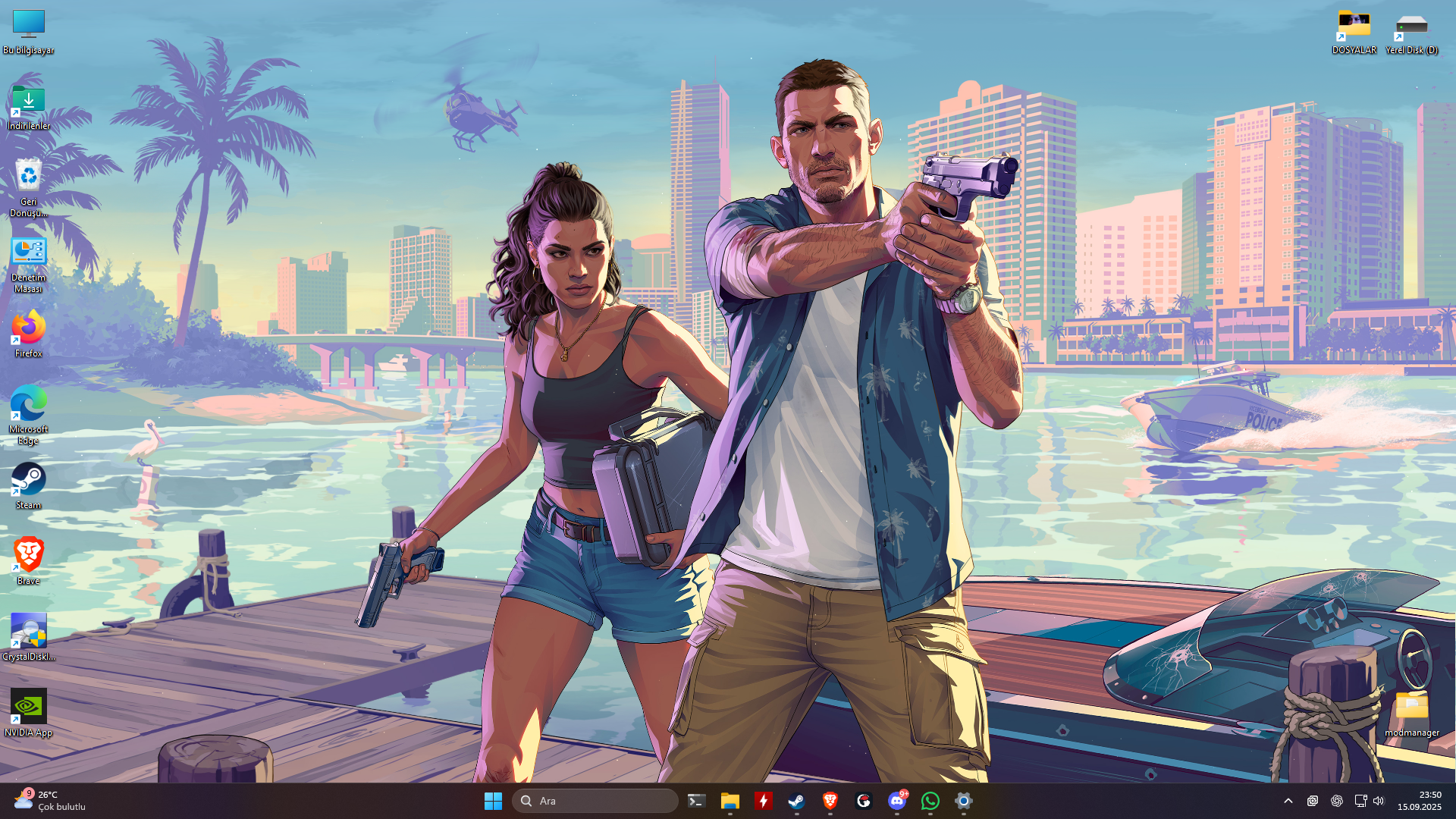Open the Bu bilgisayar desktop icon
1456x819 pixels.
coord(28,32)
